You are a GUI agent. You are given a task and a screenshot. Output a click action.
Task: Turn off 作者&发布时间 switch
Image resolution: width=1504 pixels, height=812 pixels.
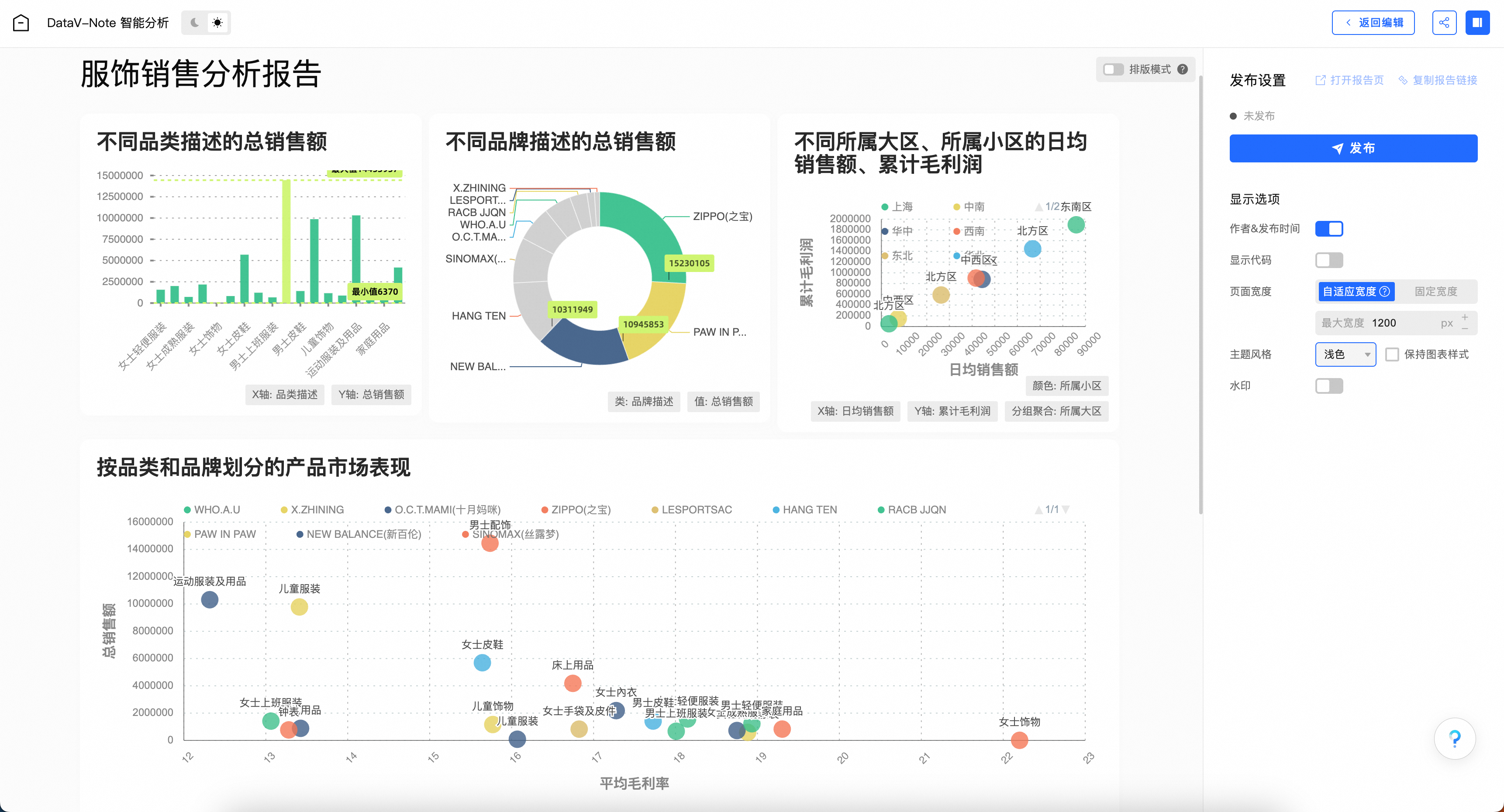coord(1329,229)
